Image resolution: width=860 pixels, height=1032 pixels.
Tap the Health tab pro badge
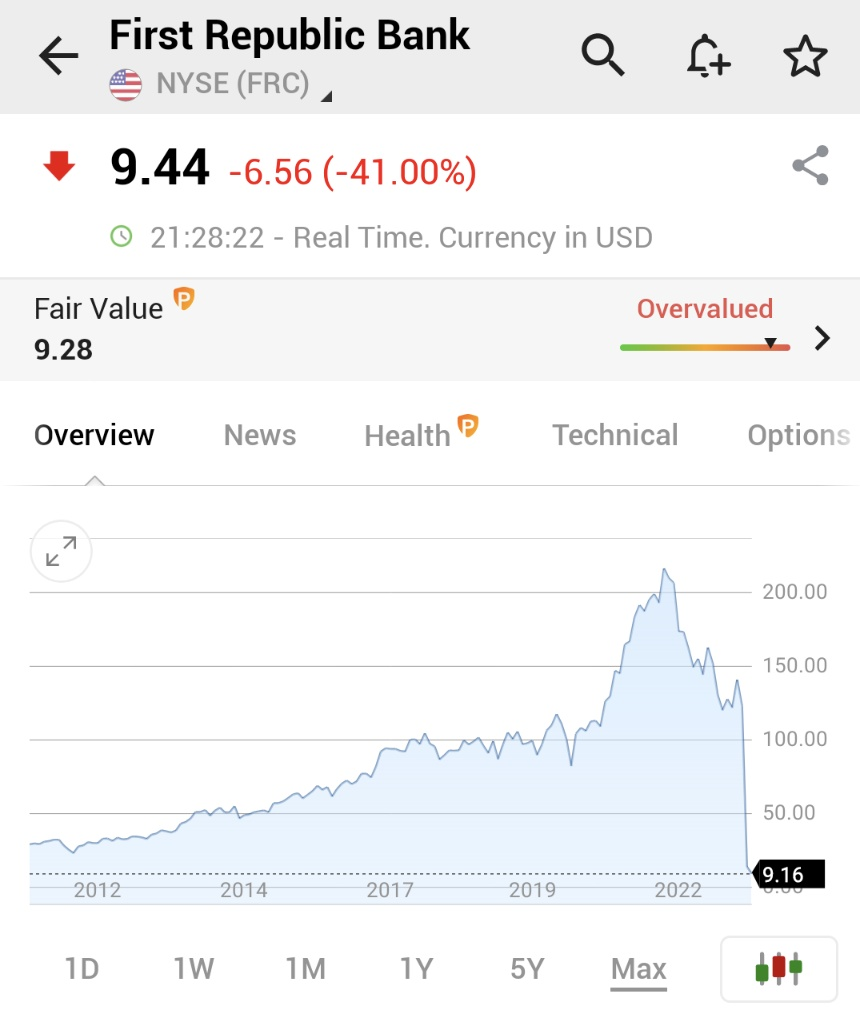pyautogui.click(x=468, y=426)
